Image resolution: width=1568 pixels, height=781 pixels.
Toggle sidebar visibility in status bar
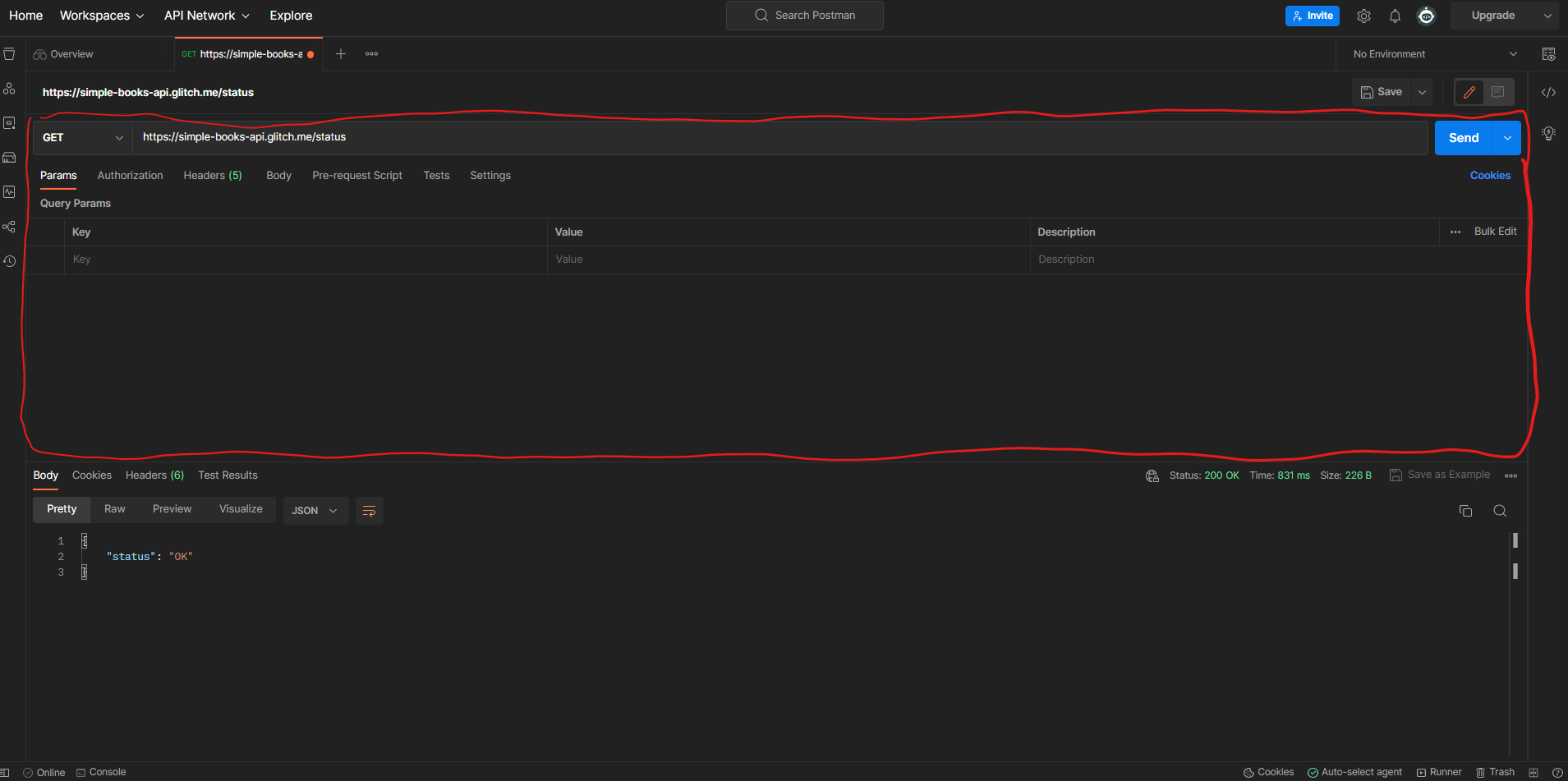[5, 773]
